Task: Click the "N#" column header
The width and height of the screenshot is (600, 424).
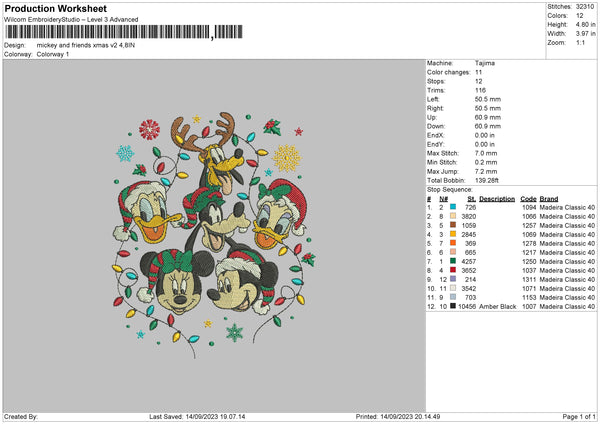Action: [443, 199]
